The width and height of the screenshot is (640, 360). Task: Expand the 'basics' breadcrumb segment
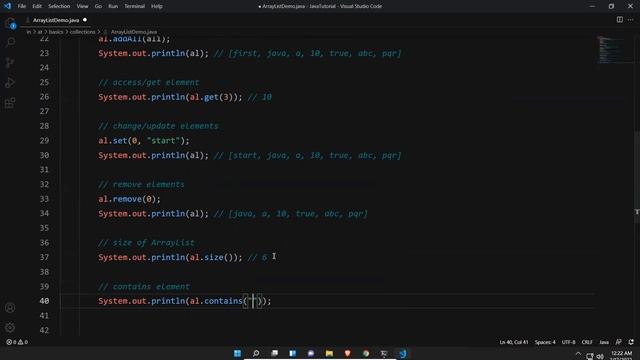56,32
